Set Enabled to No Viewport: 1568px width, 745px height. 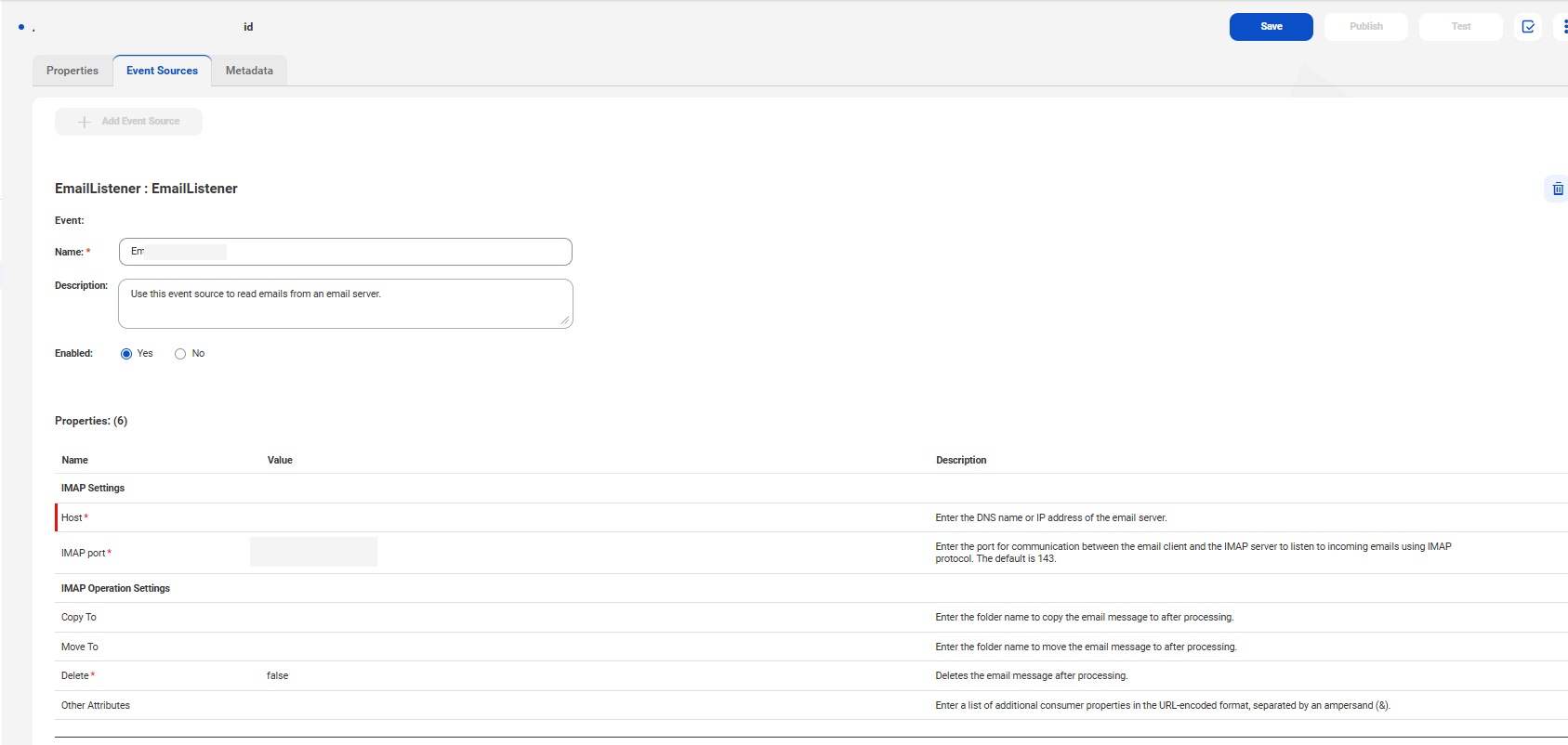click(x=180, y=354)
